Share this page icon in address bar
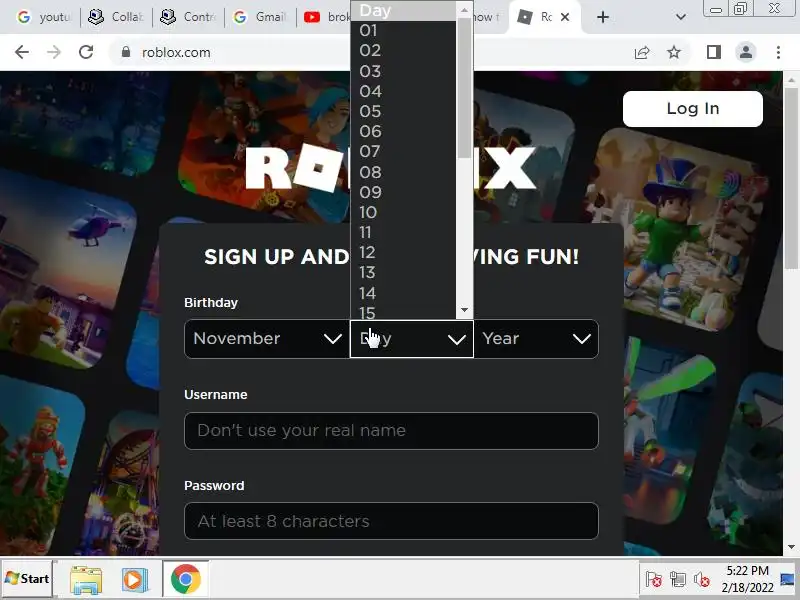This screenshot has height=600, width=800. [642, 52]
